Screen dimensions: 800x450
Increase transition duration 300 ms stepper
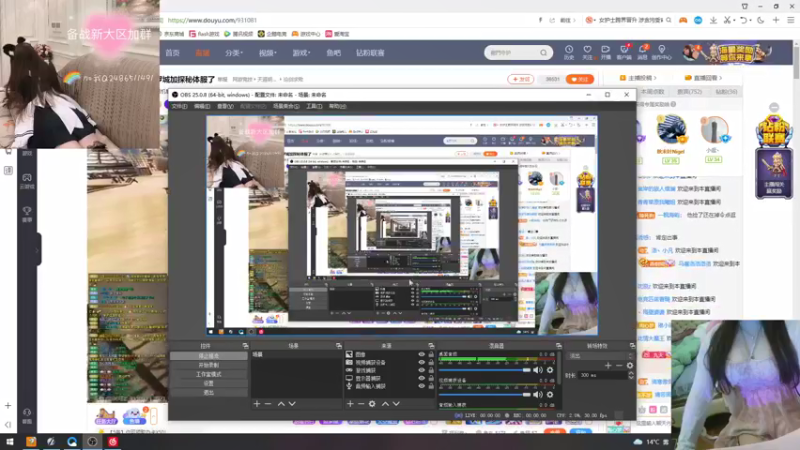631,373
